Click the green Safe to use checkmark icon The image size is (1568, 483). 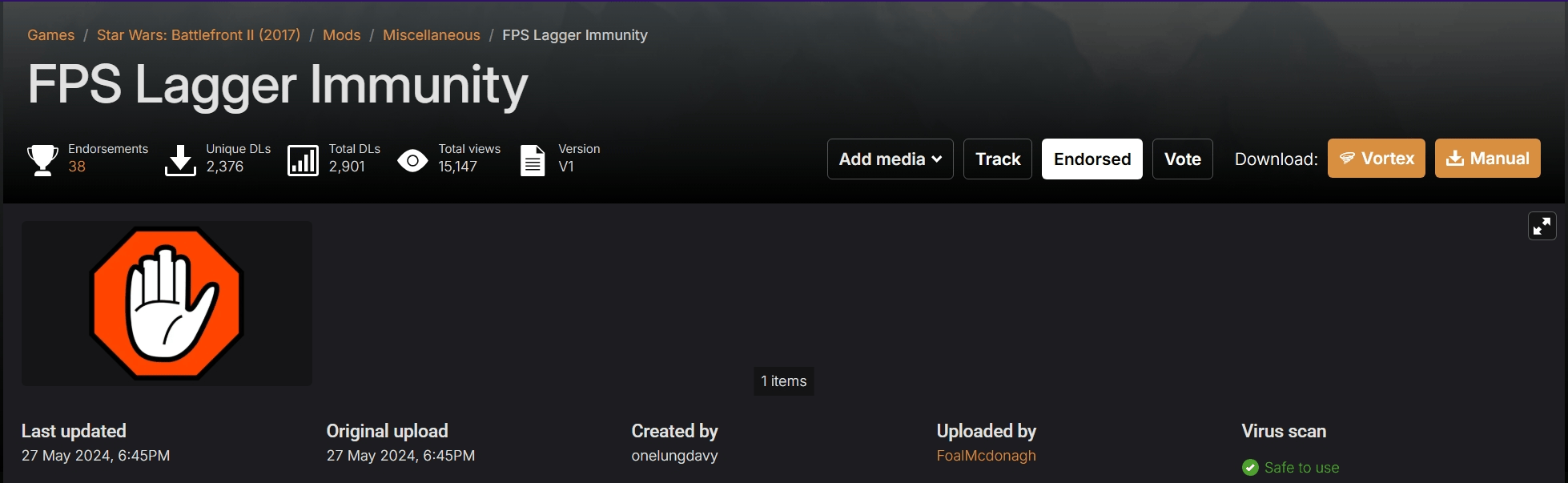pyautogui.click(x=1250, y=467)
